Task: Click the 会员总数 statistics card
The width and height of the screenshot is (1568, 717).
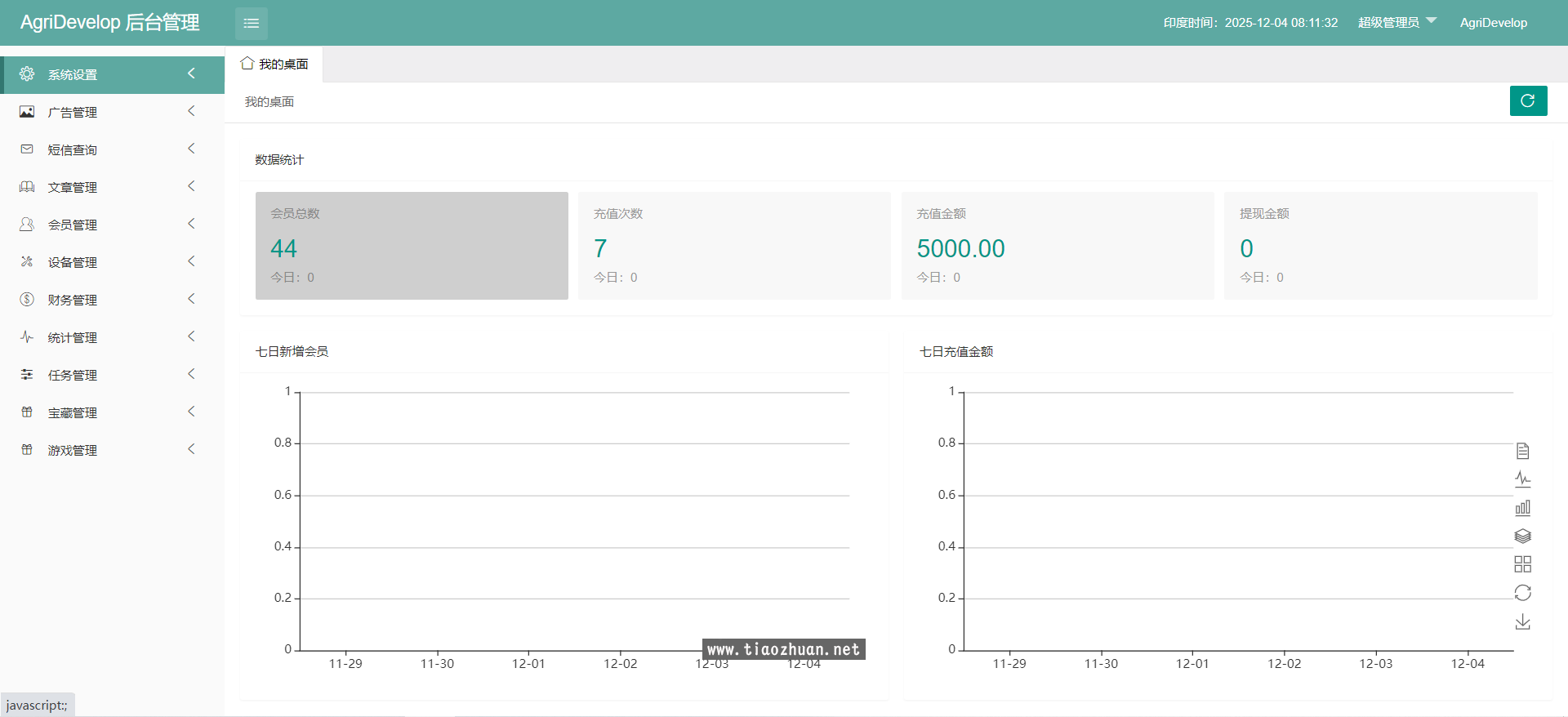Action: (412, 245)
